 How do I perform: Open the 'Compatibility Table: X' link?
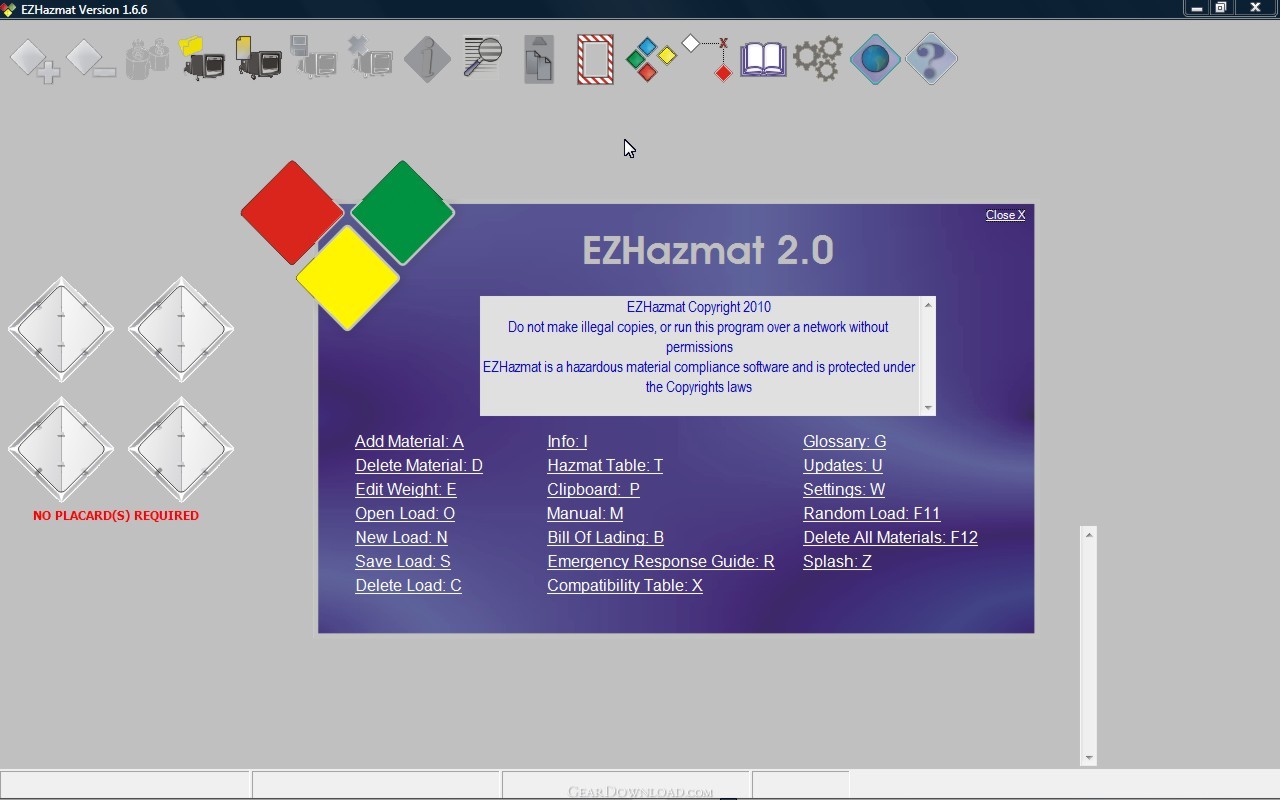tap(625, 585)
